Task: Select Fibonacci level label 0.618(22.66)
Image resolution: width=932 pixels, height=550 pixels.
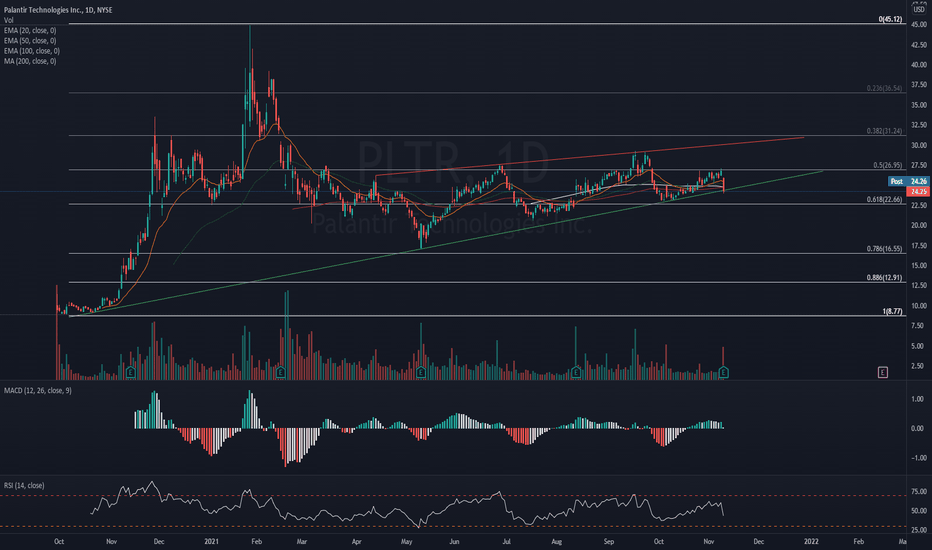Action: click(884, 200)
